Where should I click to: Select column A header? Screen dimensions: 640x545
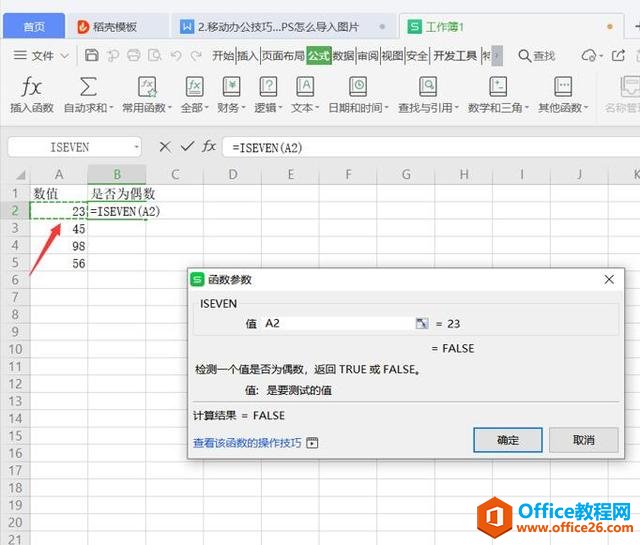pyautogui.click(x=59, y=175)
